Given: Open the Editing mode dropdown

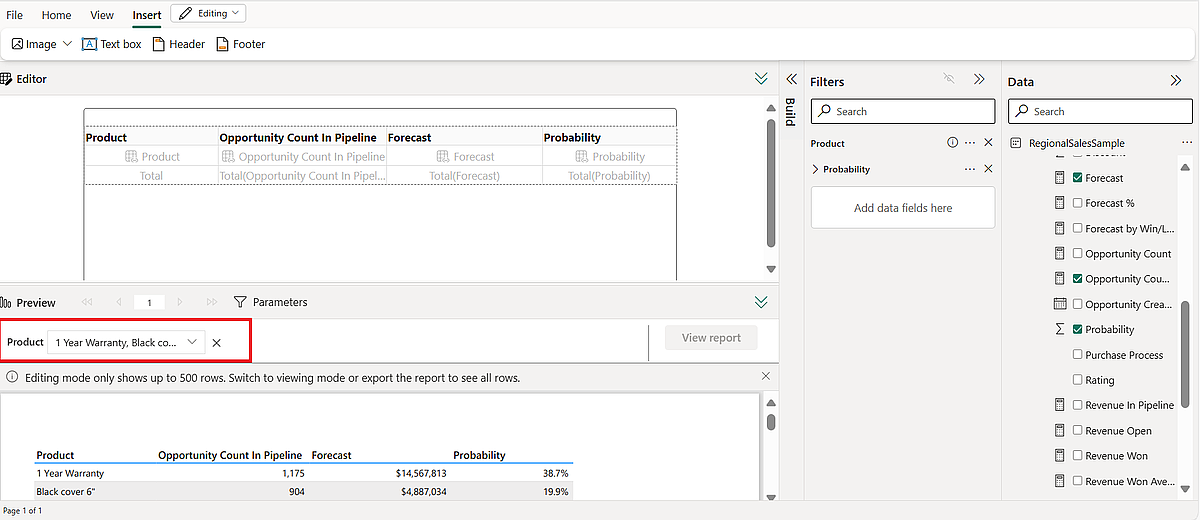Looking at the screenshot, I should [208, 14].
